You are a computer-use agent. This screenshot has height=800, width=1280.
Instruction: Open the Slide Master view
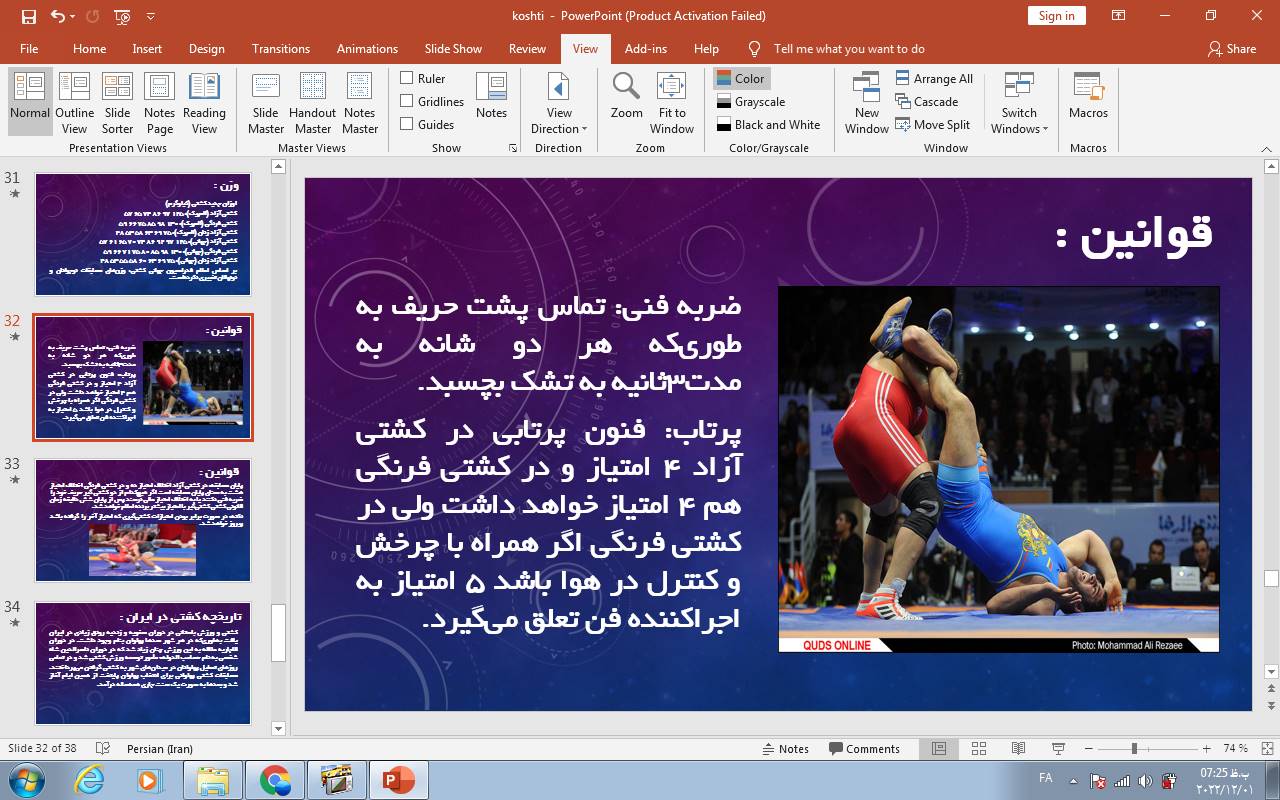click(265, 102)
